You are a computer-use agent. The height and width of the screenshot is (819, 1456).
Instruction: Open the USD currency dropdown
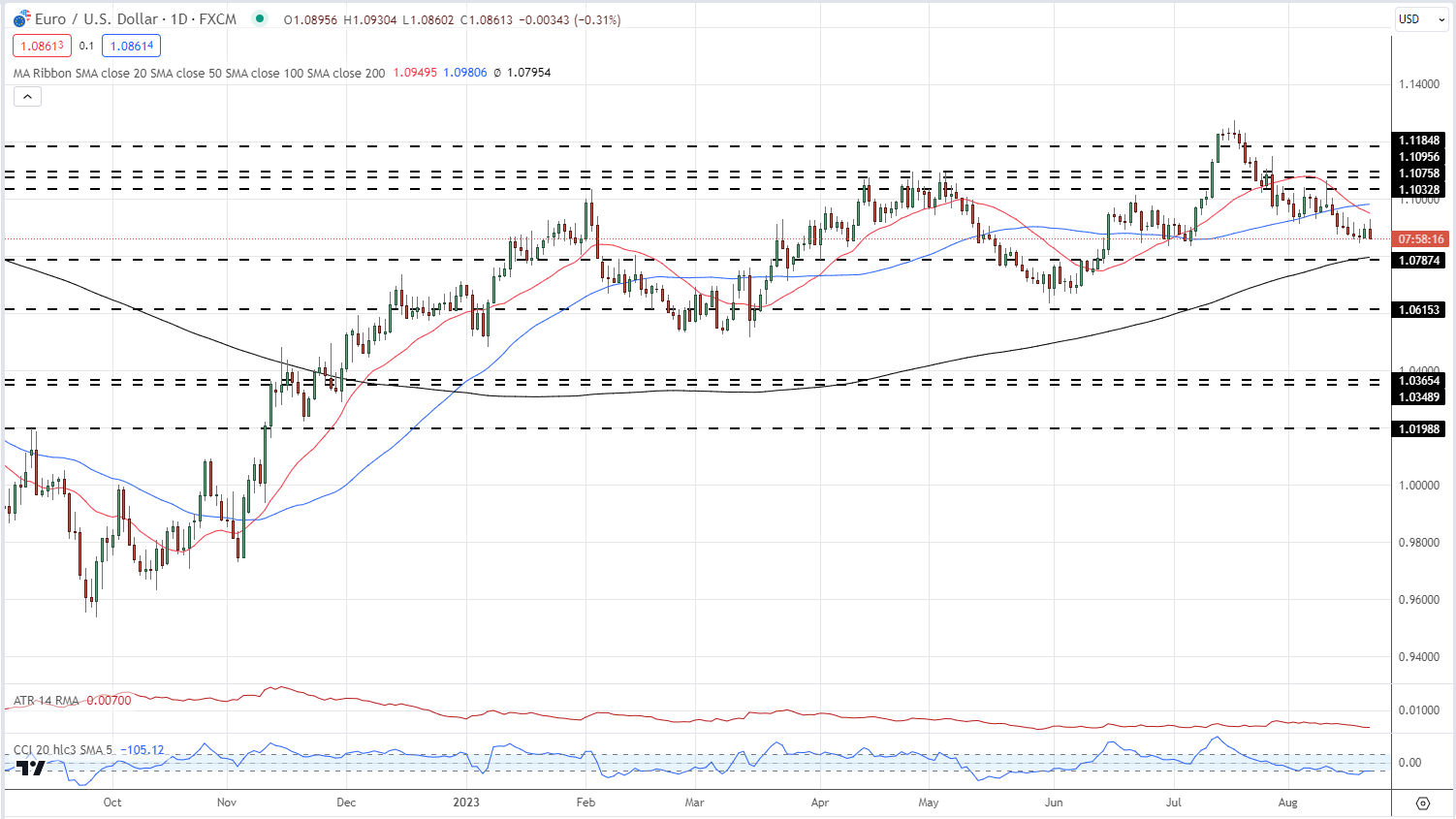[1421, 19]
